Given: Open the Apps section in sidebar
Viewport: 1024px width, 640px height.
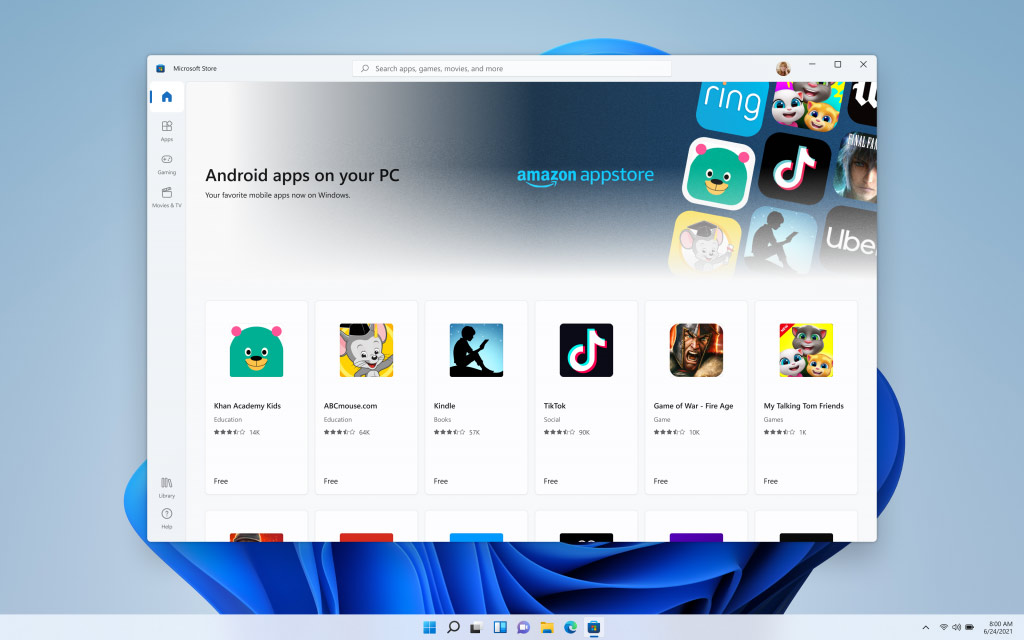Looking at the screenshot, I should tap(167, 131).
